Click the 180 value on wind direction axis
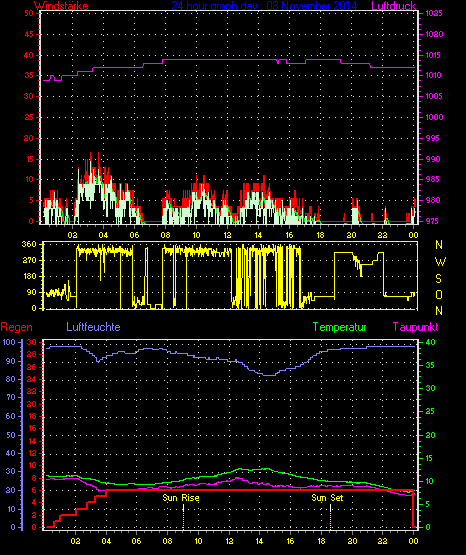 29,276
